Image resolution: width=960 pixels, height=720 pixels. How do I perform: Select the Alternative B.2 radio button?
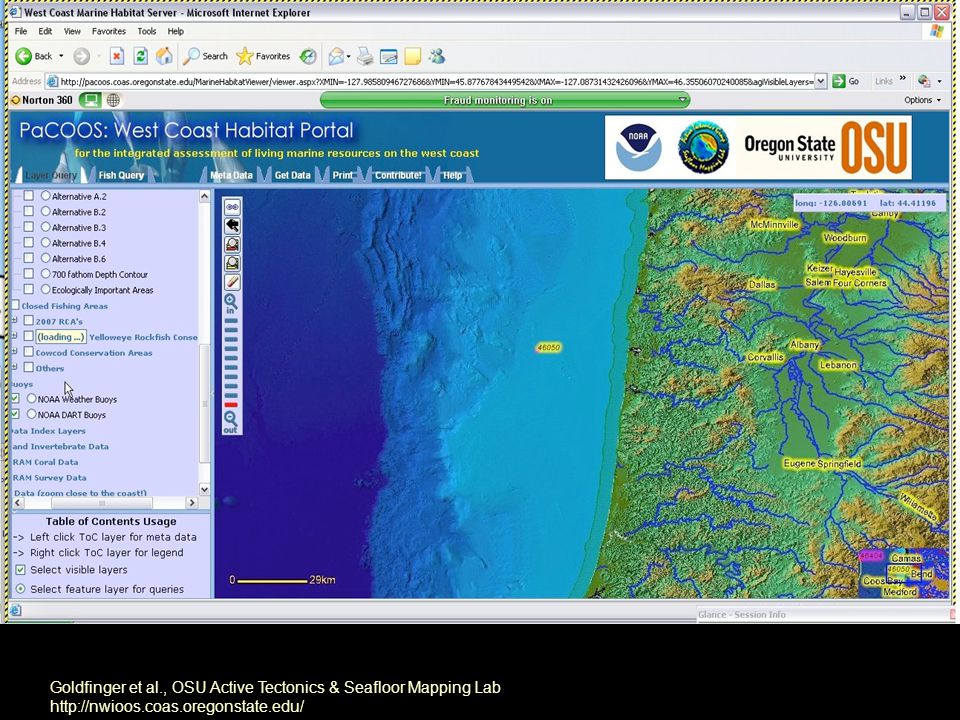[45, 211]
